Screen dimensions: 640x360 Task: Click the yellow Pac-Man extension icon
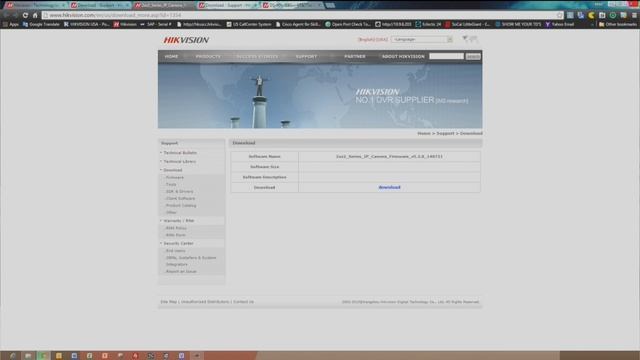click(591, 15)
